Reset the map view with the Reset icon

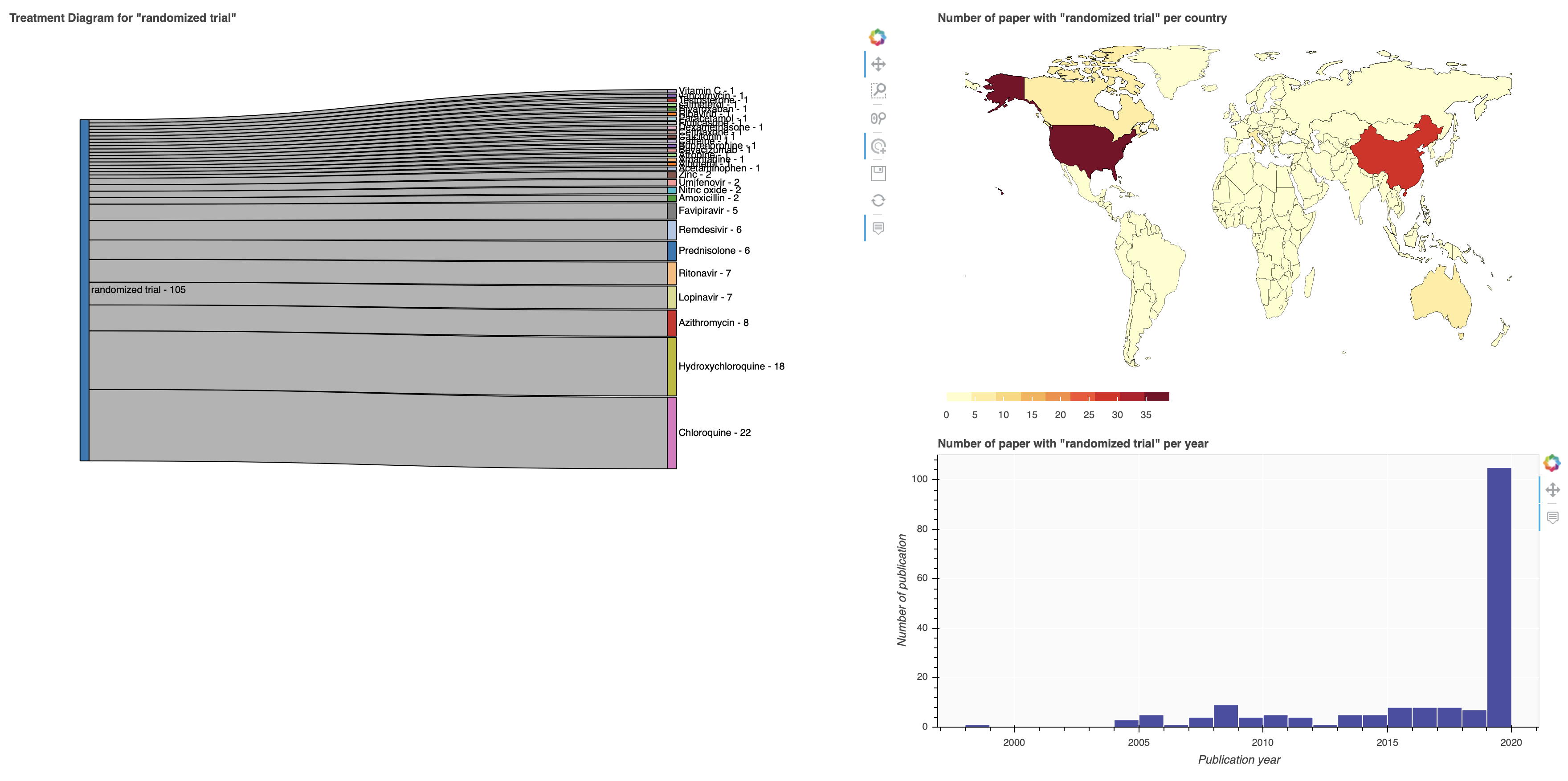(878, 200)
